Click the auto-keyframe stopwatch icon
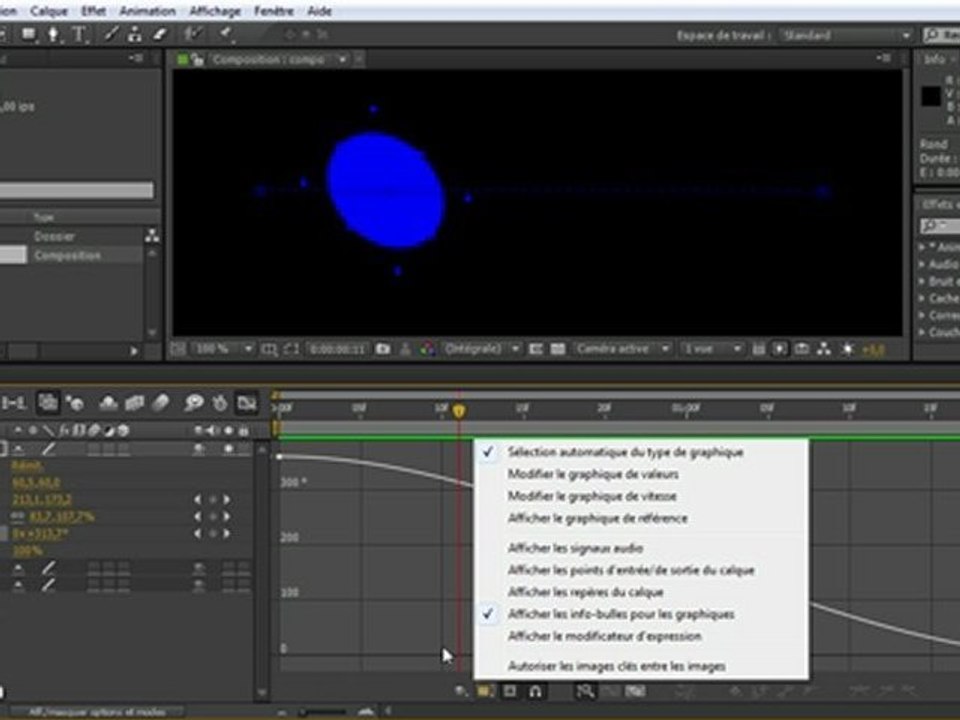The width and height of the screenshot is (960, 720). tap(220, 403)
